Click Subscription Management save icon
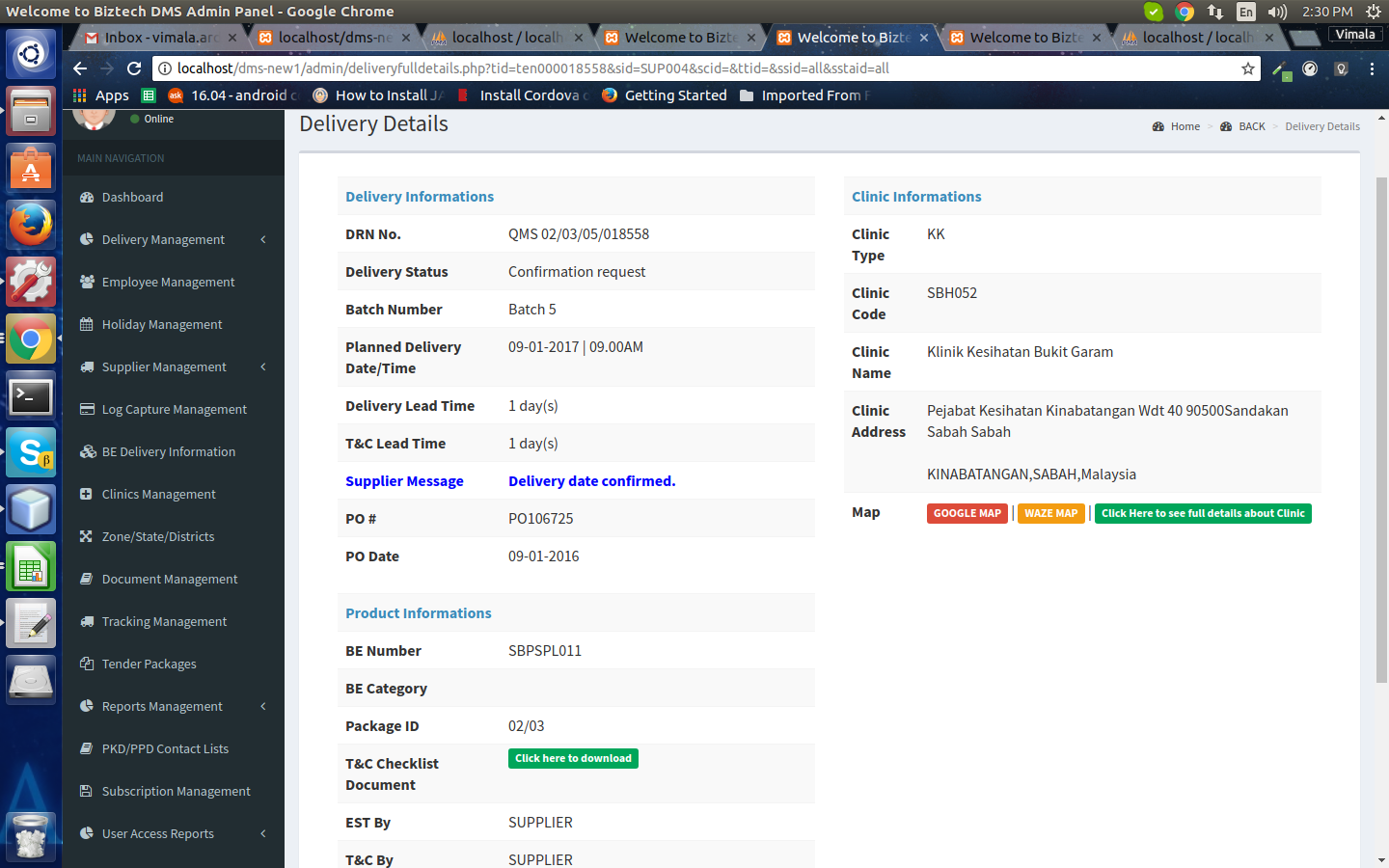 click(87, 791)
